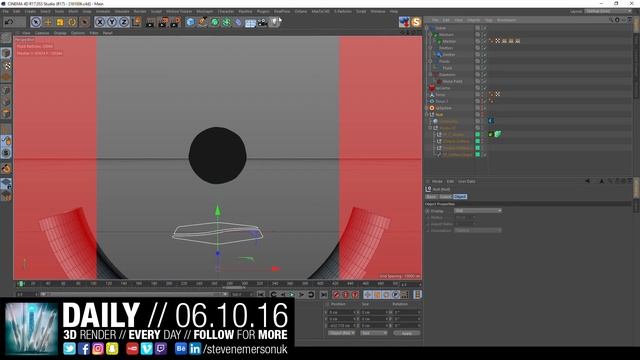640x360 pixels.
Task: Open the Display dropdown in Object Properties
Action: [x=478, y=211]
